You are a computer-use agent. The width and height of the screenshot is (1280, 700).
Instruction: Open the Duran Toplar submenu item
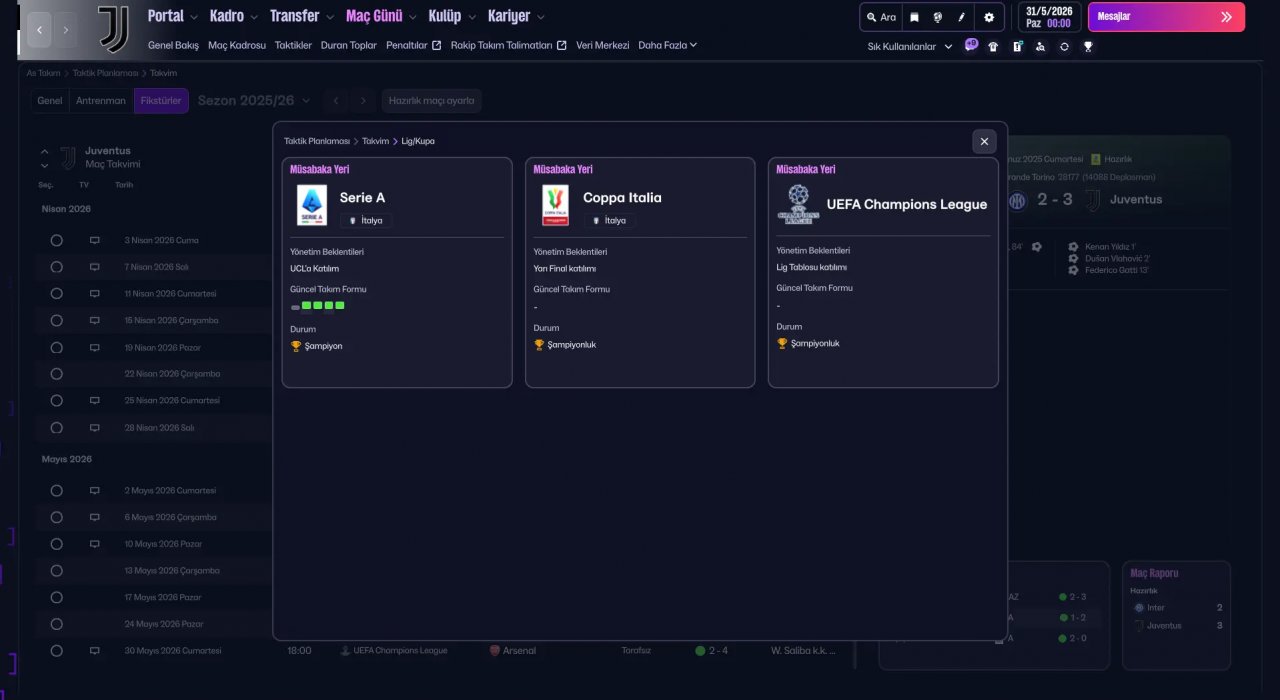349,45
